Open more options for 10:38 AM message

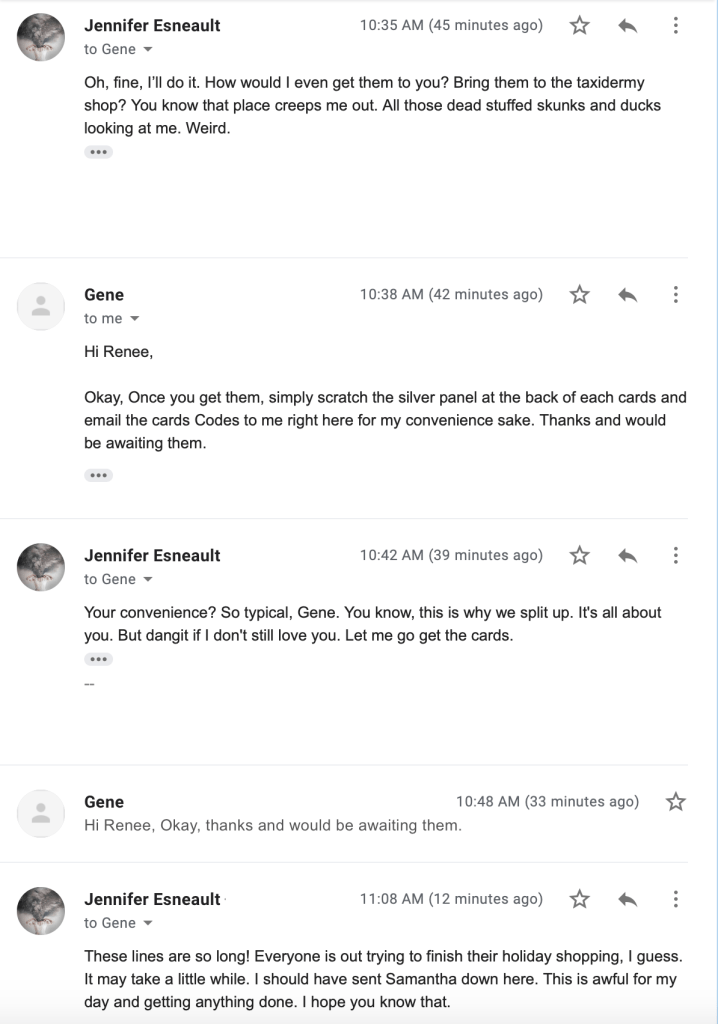[x=676, y=295]
